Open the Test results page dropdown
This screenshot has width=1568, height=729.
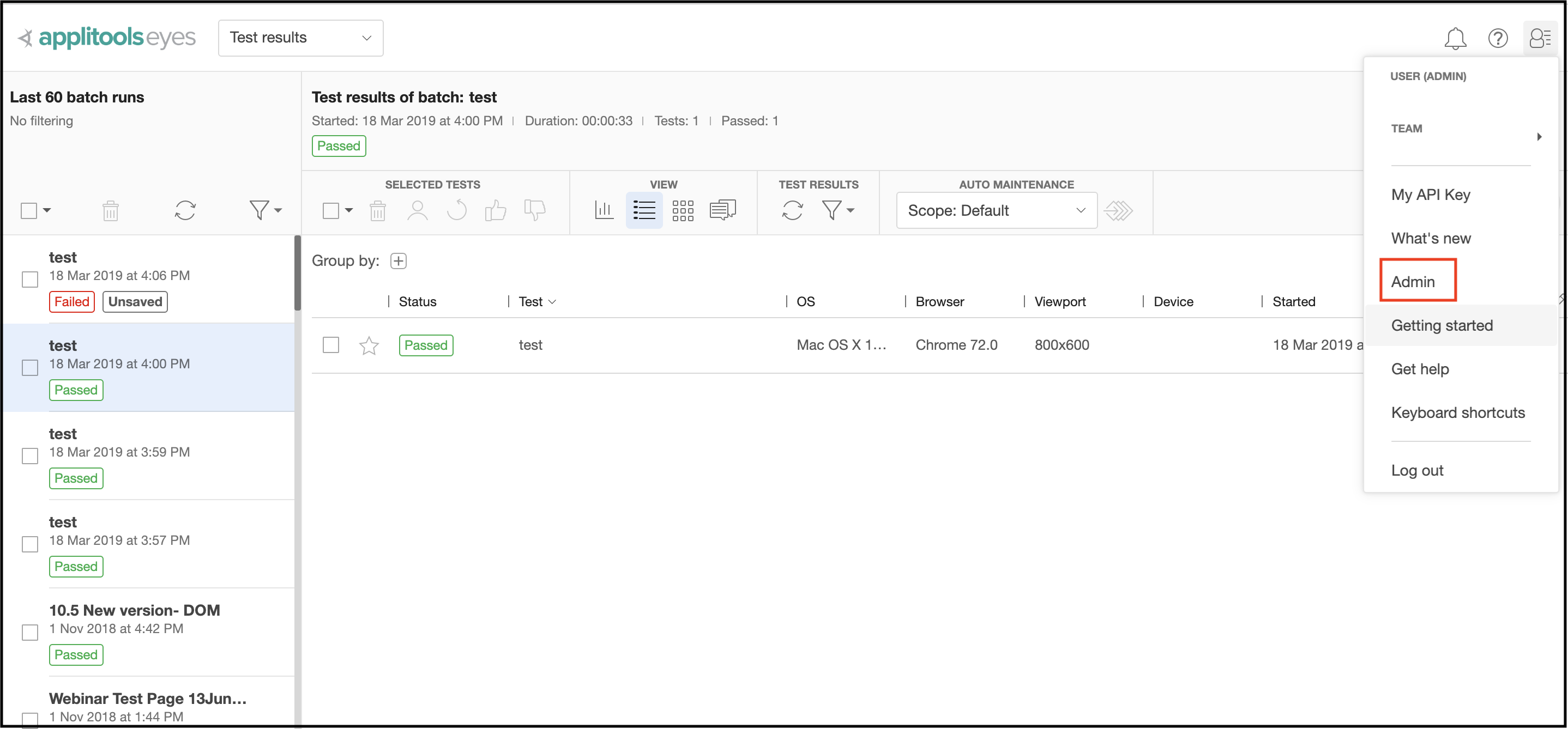point(300,38)
